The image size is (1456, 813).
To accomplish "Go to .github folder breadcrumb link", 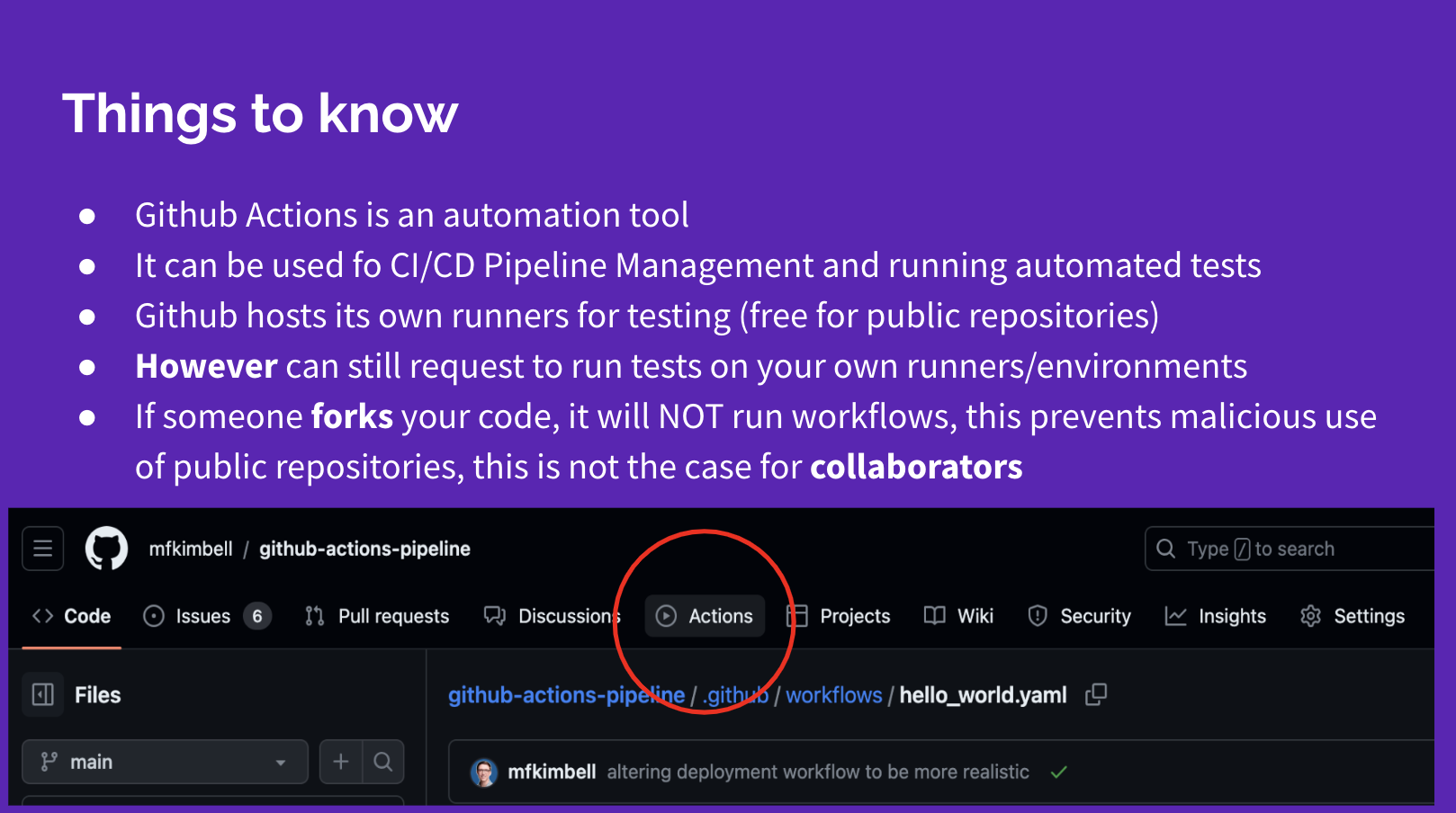I will tap(735, 695).
